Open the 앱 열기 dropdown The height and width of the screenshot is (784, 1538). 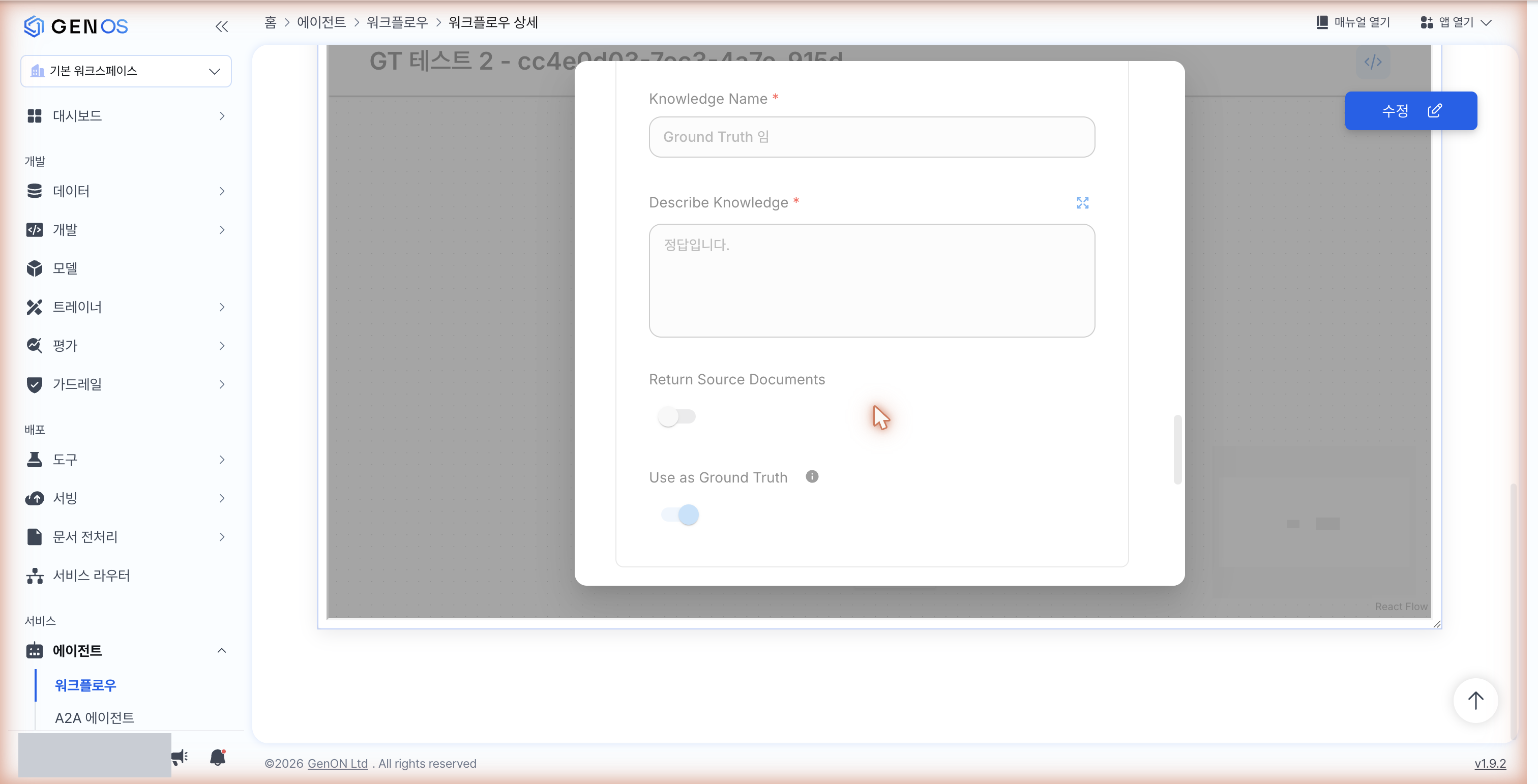pyautogui.click(x=1456, y=22)
